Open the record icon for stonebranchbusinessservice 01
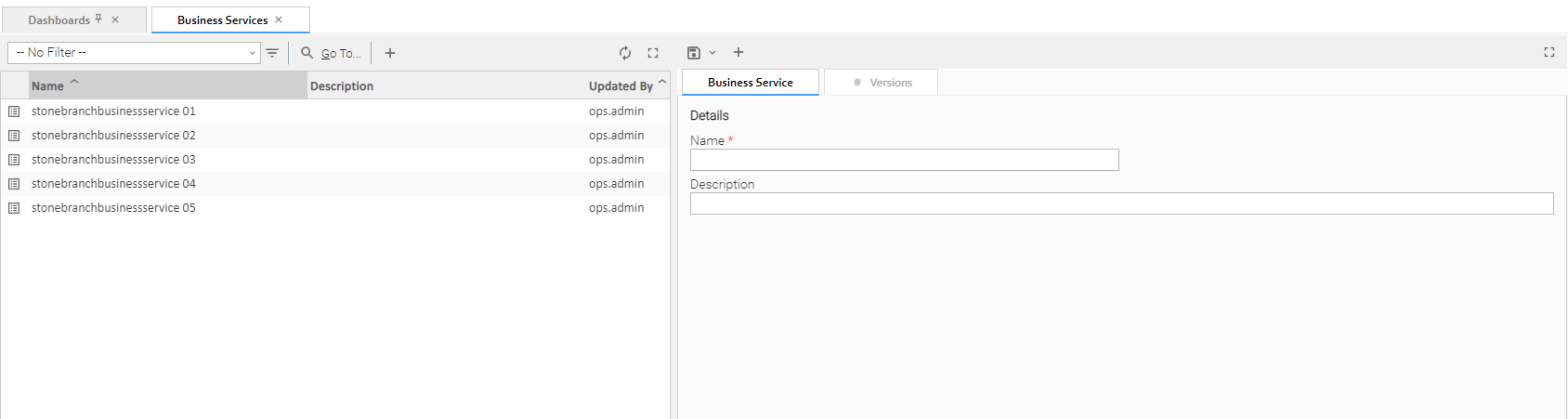Viewport: 1568px width, 419px height. point(14,111)
